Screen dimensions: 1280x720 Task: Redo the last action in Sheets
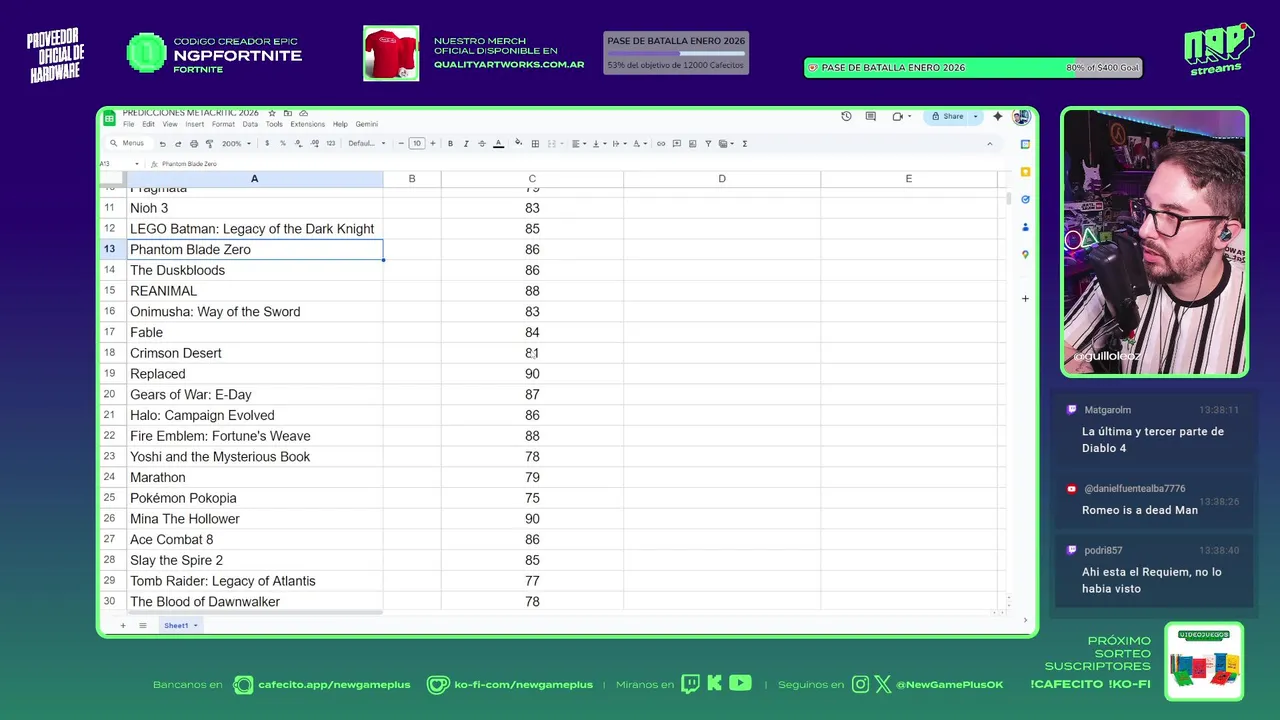[178, 144]
